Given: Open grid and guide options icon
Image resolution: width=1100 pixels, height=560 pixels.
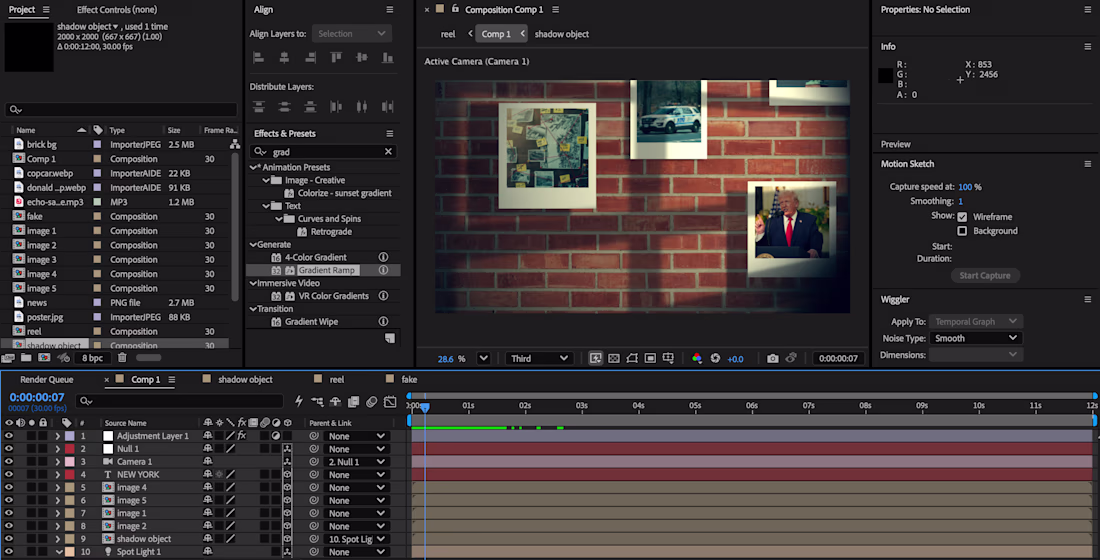Looking at the screenshot, I should point(668,358).
